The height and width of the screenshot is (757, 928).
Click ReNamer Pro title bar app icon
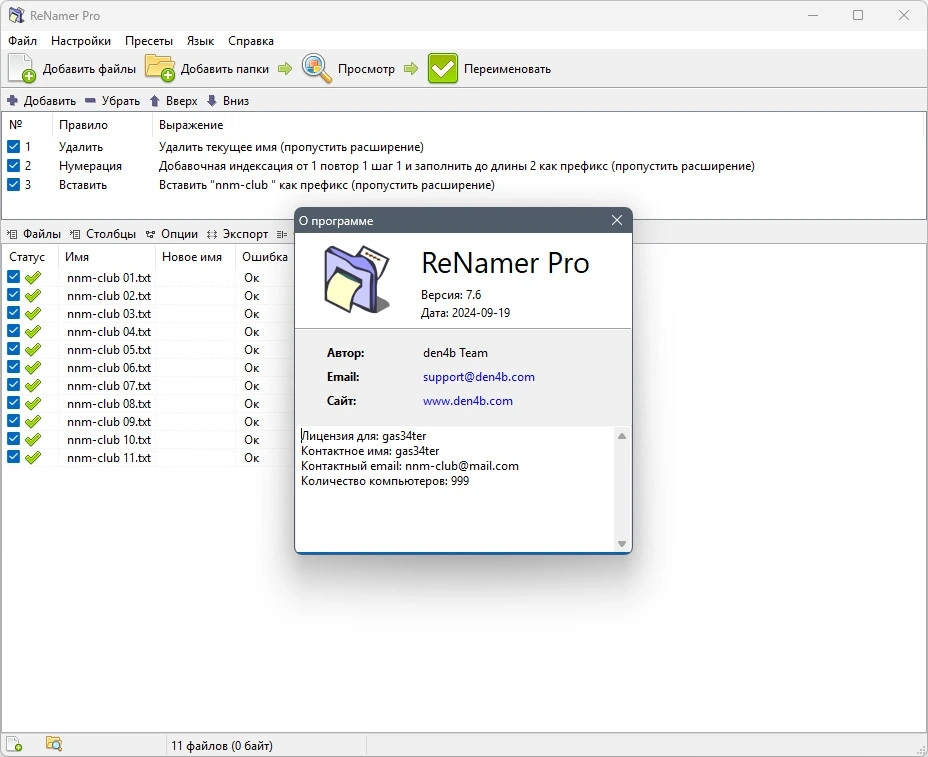17,15
